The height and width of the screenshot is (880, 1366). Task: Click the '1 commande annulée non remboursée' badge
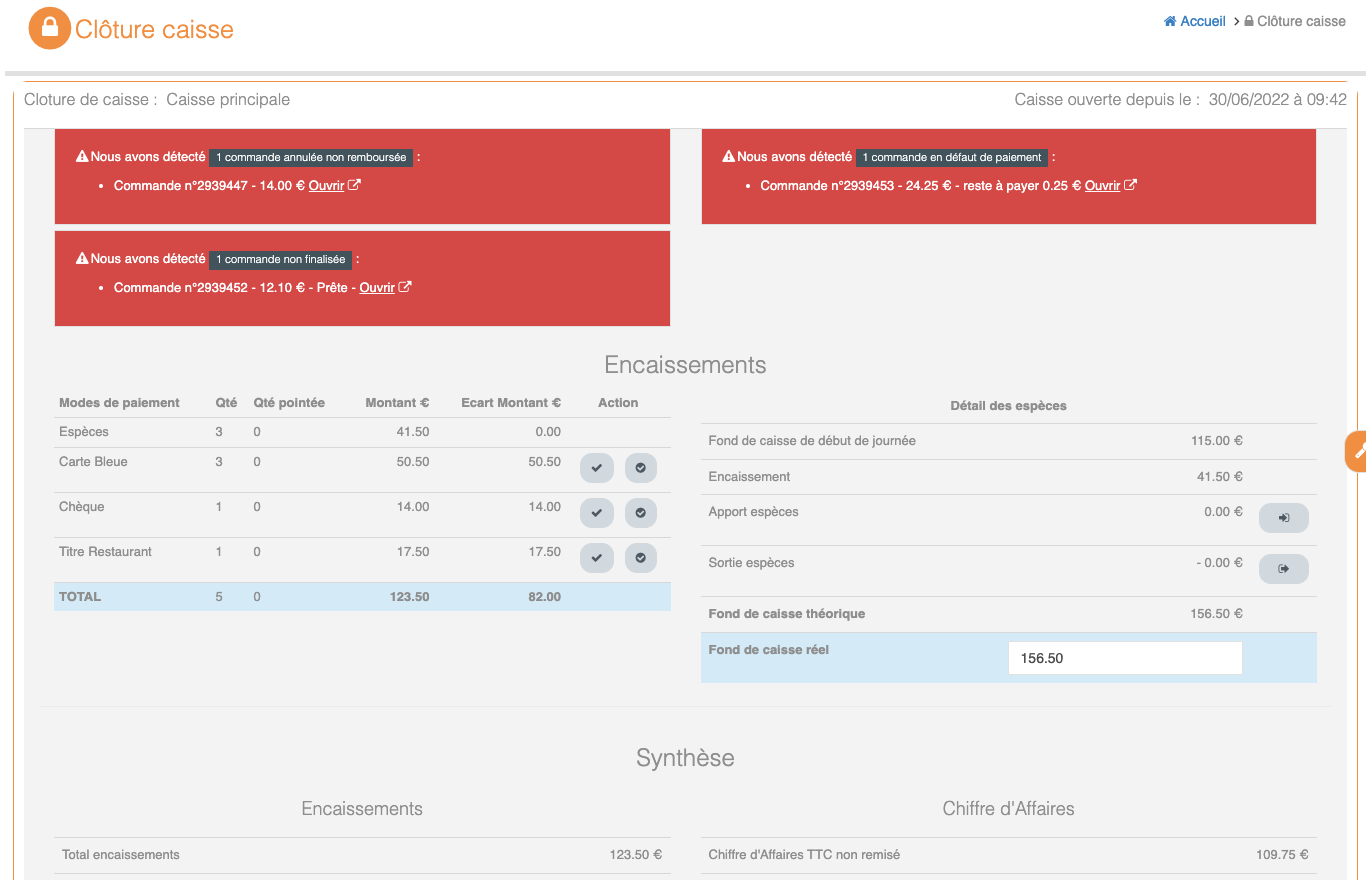coord(311,158)
